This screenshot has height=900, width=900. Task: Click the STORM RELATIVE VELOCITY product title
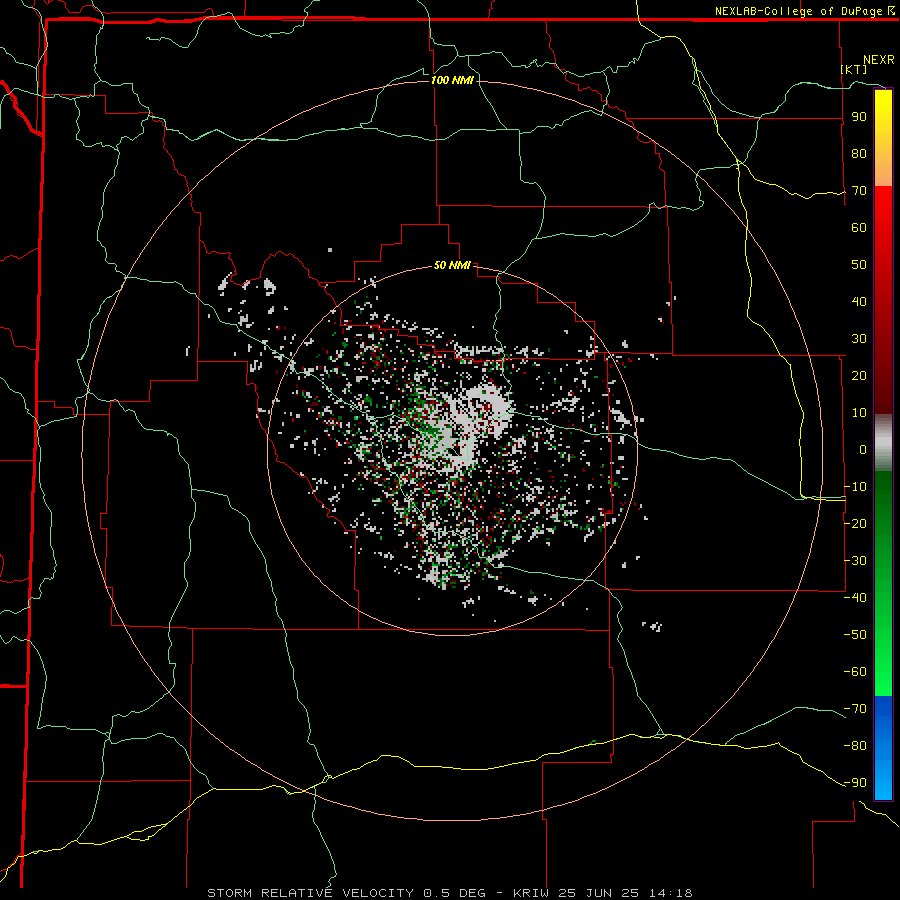click(x=312, y=893)
